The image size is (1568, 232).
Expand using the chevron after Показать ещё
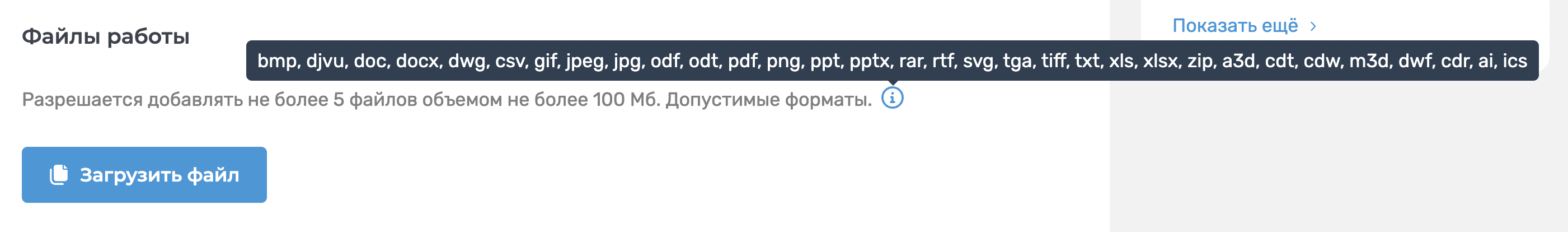[1313, 26]
